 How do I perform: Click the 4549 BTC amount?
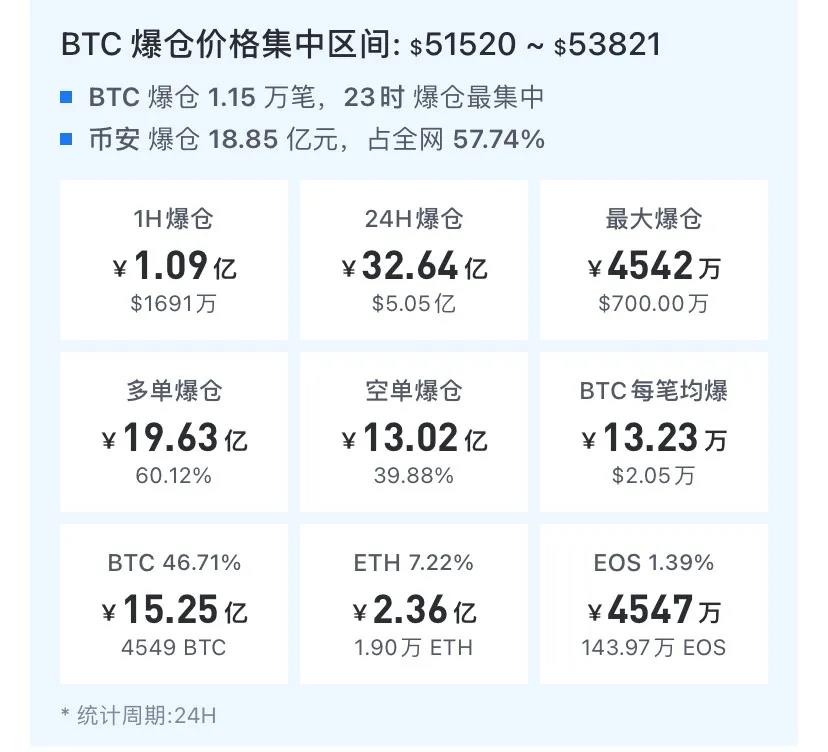(174, 648)
